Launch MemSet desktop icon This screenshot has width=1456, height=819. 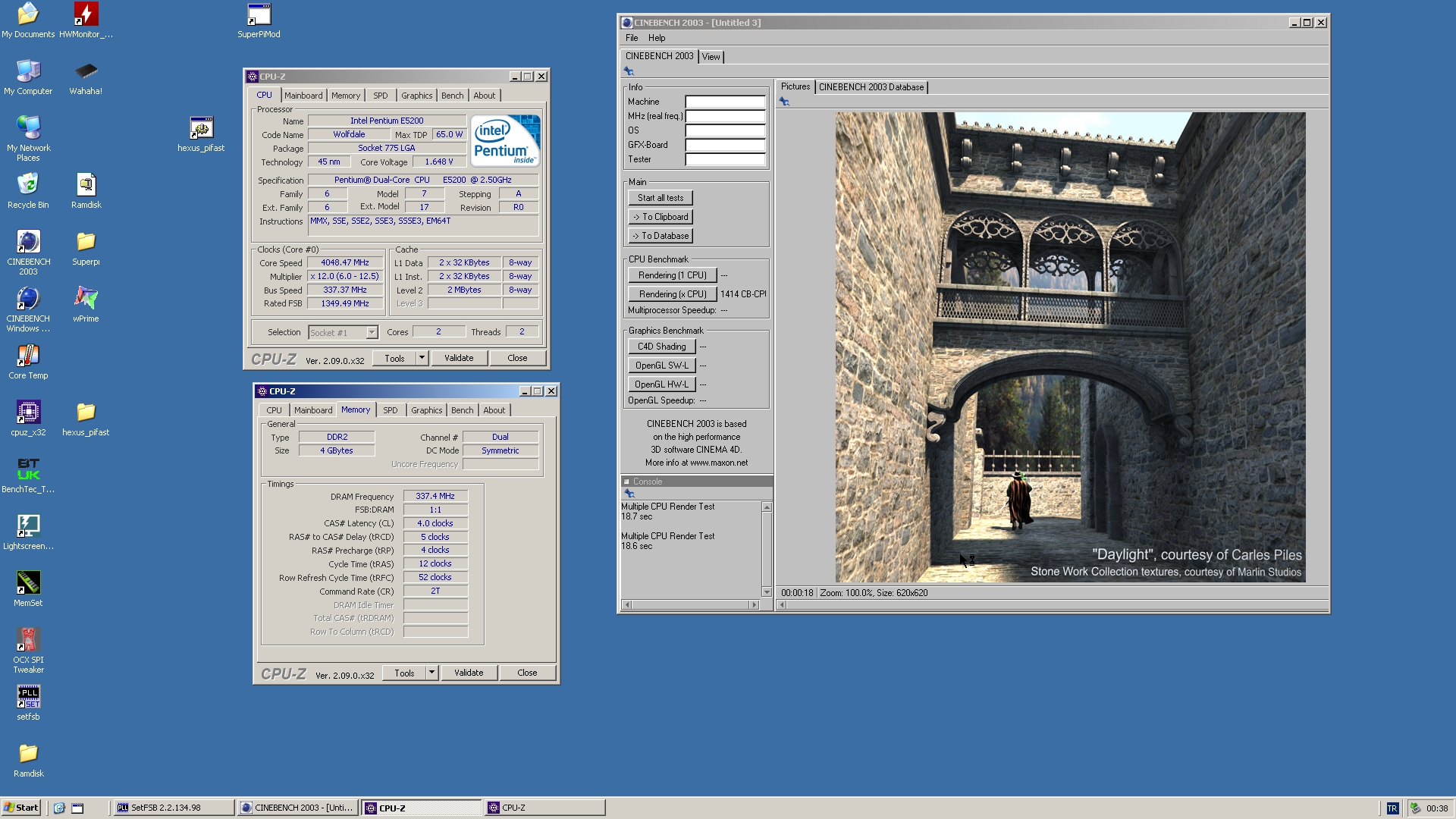(x=28, y=589)
